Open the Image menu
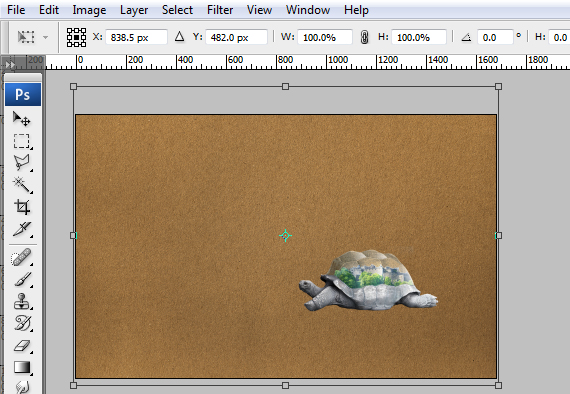This screenshot has height=394, width=570. [89, 10]
